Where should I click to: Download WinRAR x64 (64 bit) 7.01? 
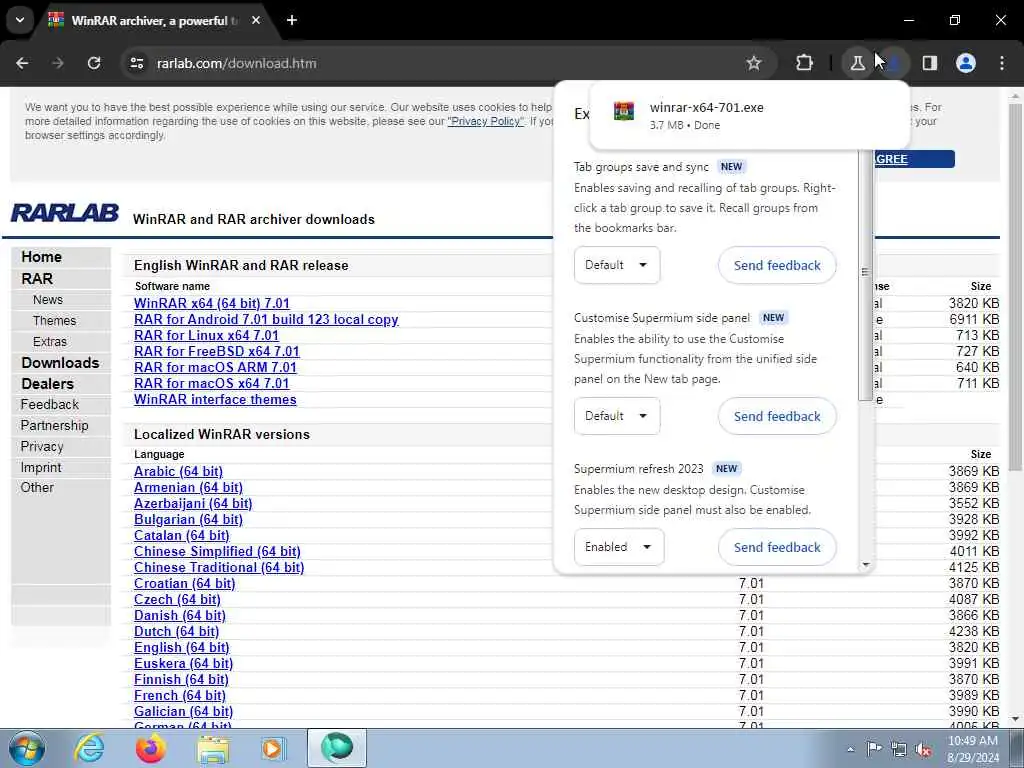point(212,304)
